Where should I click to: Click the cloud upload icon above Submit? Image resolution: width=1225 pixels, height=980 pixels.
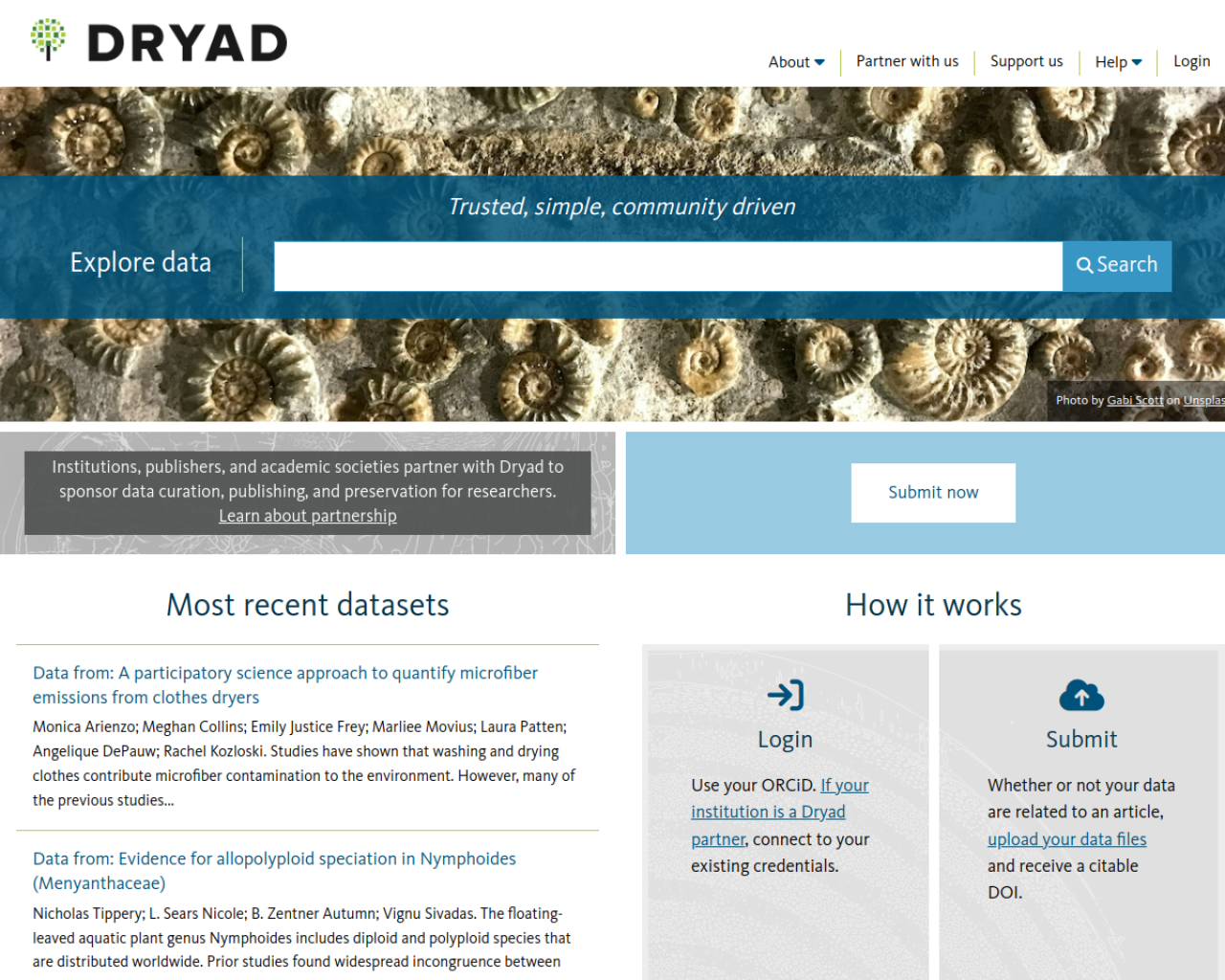click(1081, 696)
